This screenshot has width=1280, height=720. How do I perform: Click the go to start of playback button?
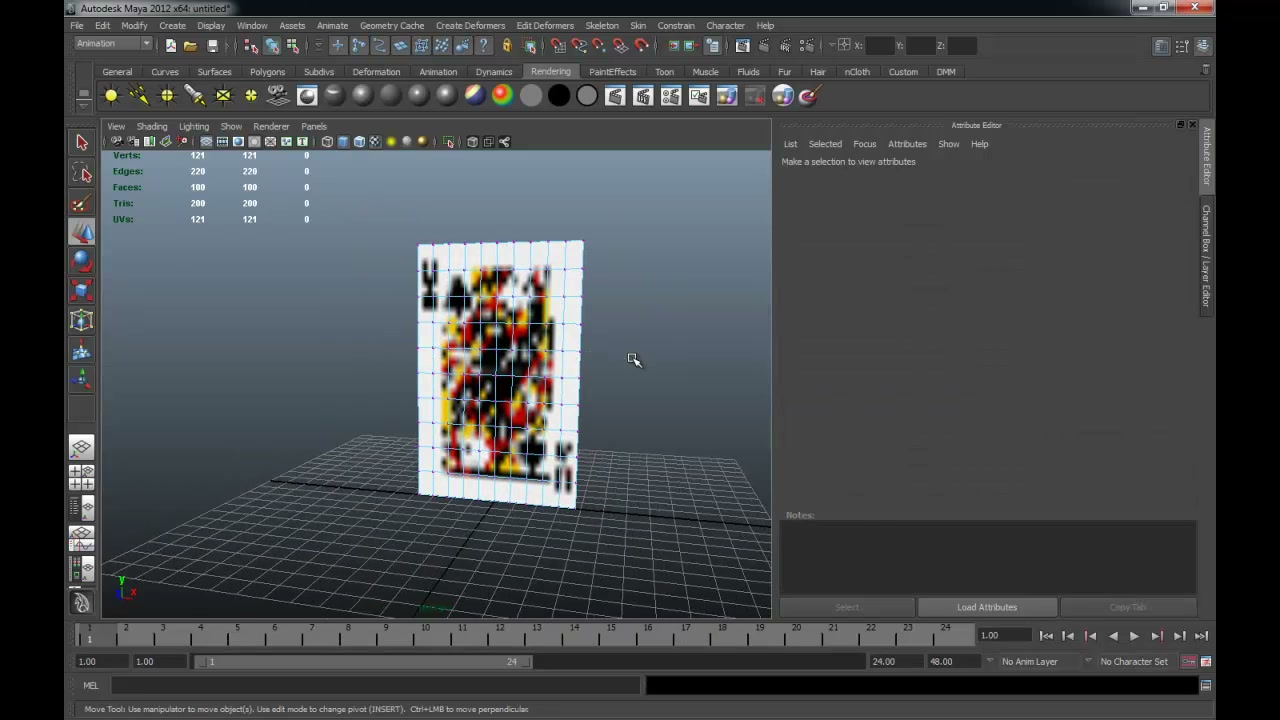[1046, 636]
